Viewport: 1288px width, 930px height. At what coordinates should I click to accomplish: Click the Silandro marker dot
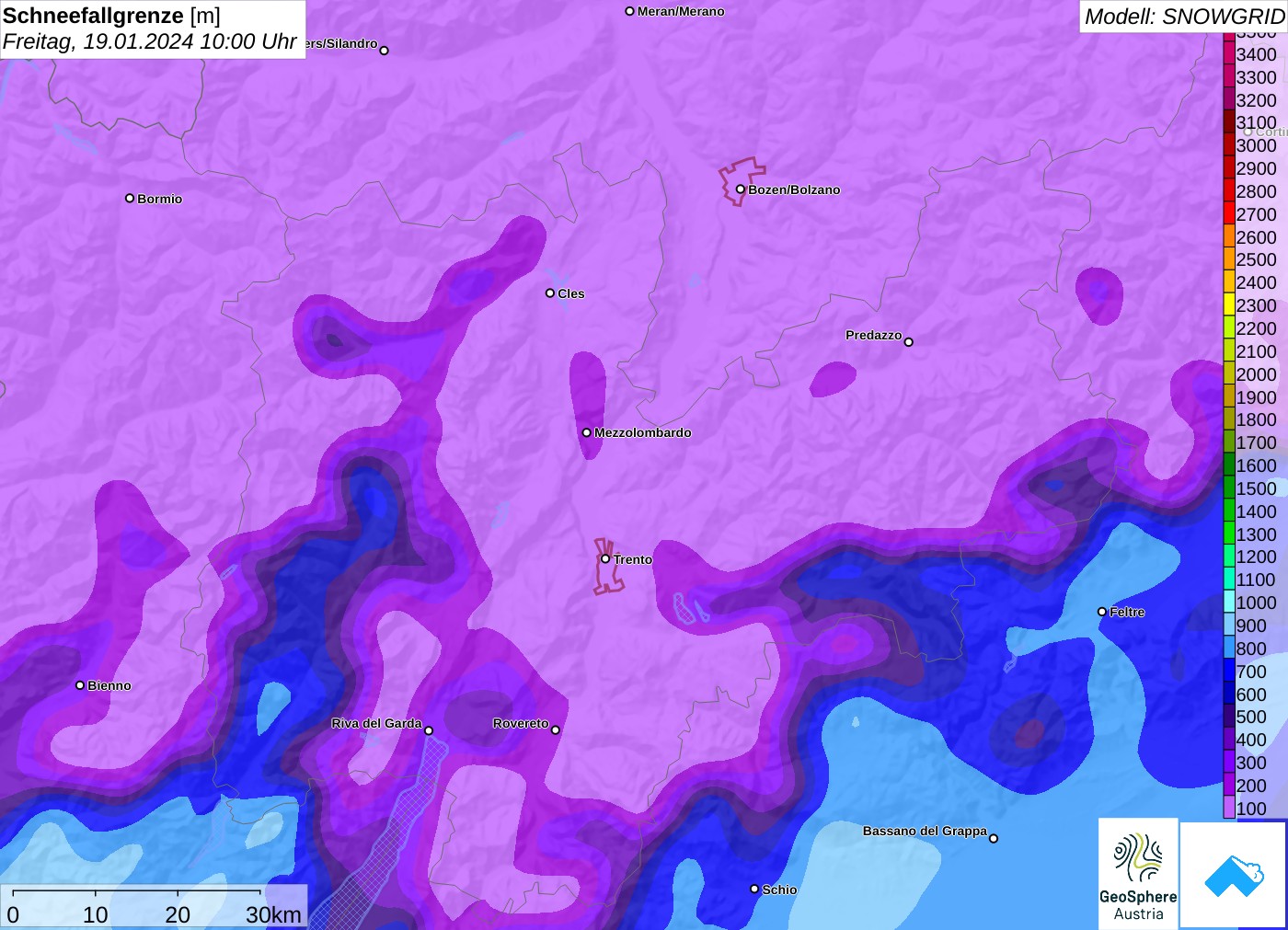(385, 50)
